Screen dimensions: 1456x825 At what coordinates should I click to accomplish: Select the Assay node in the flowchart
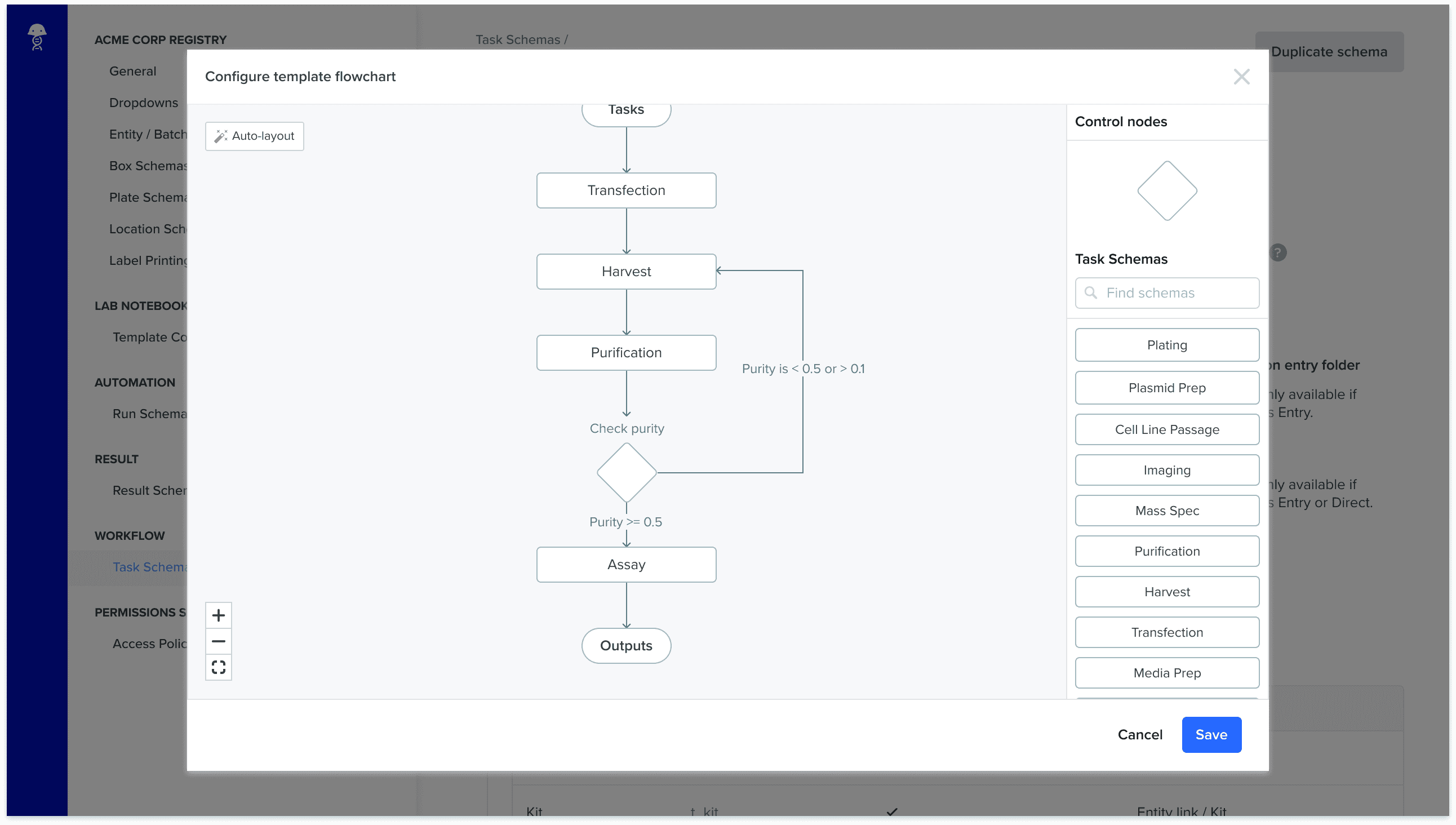[626, 564]
